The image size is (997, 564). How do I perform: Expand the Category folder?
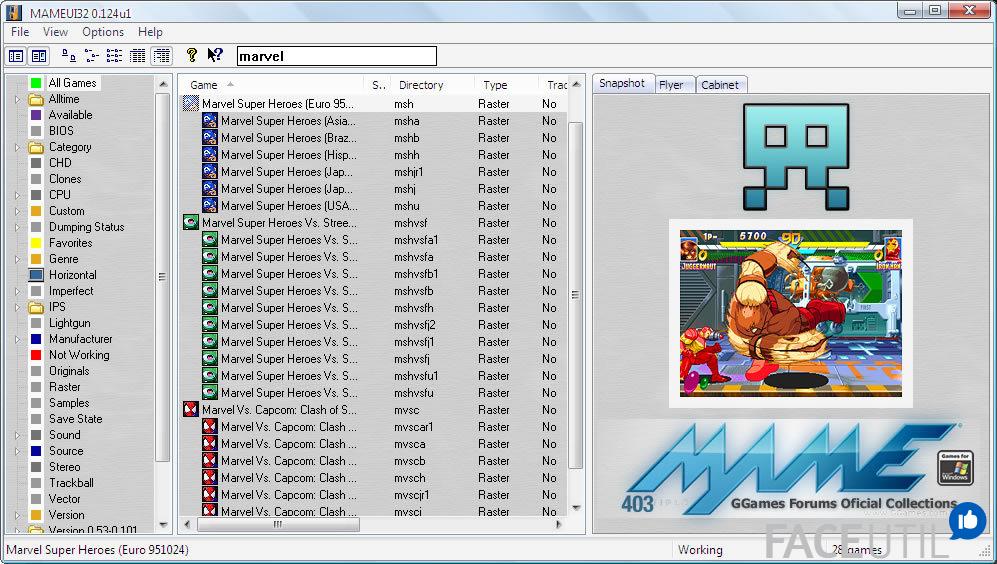pyautogui.click(x=17, y=147)
